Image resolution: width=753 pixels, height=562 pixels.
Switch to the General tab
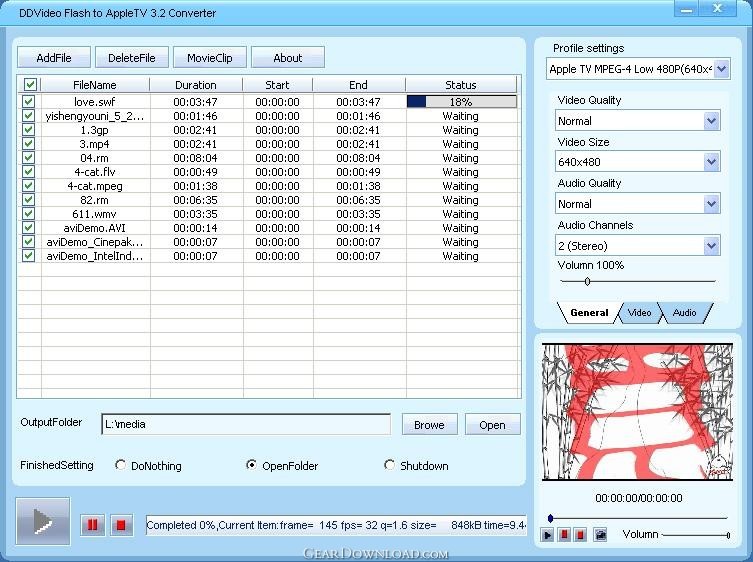[x=589, y=313]
